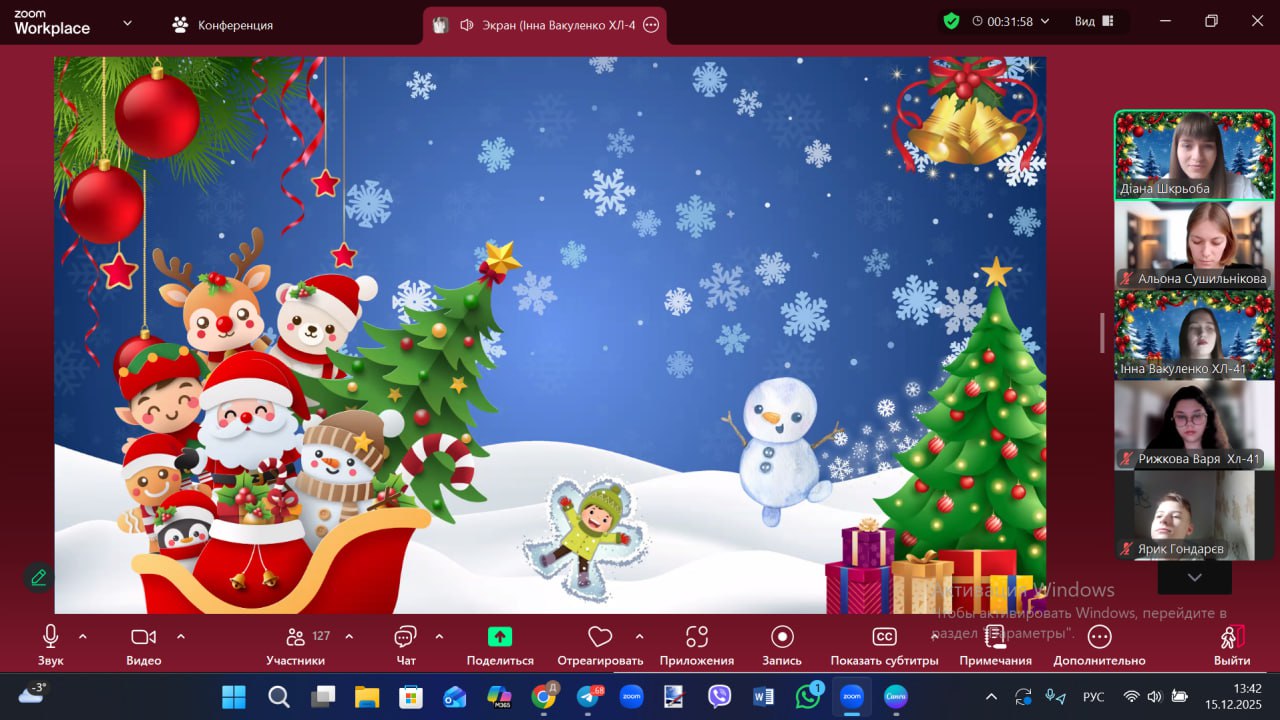Viewport: 1280px width, 720px height.
Task: Toggle the microphone with Звук button
Action: 50,637
